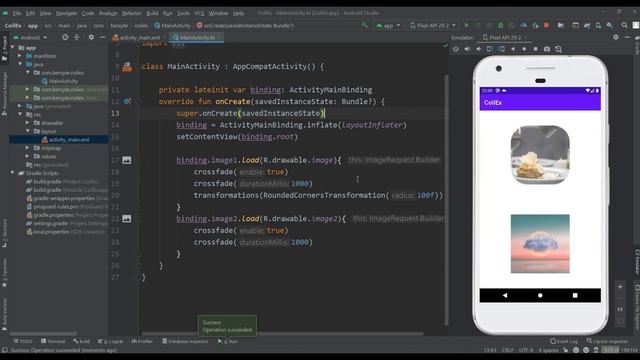Click the cloud image in emulator
This screenshot has height=360, width=640.
pos(540,244)
